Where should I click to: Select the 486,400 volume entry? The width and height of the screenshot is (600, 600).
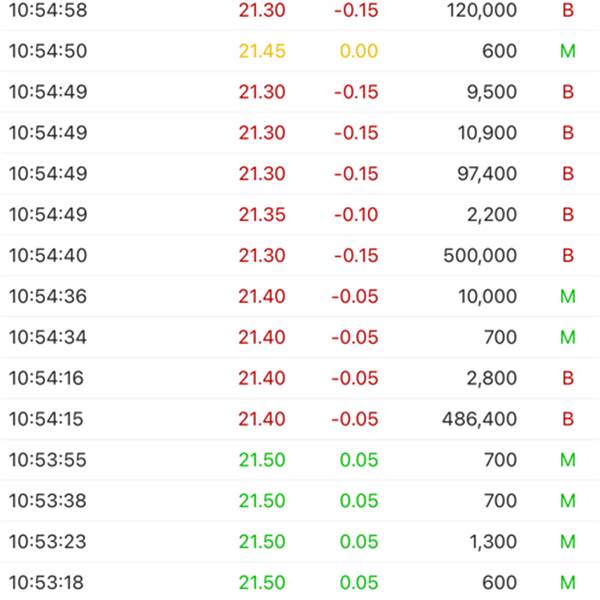coord(481,419)
